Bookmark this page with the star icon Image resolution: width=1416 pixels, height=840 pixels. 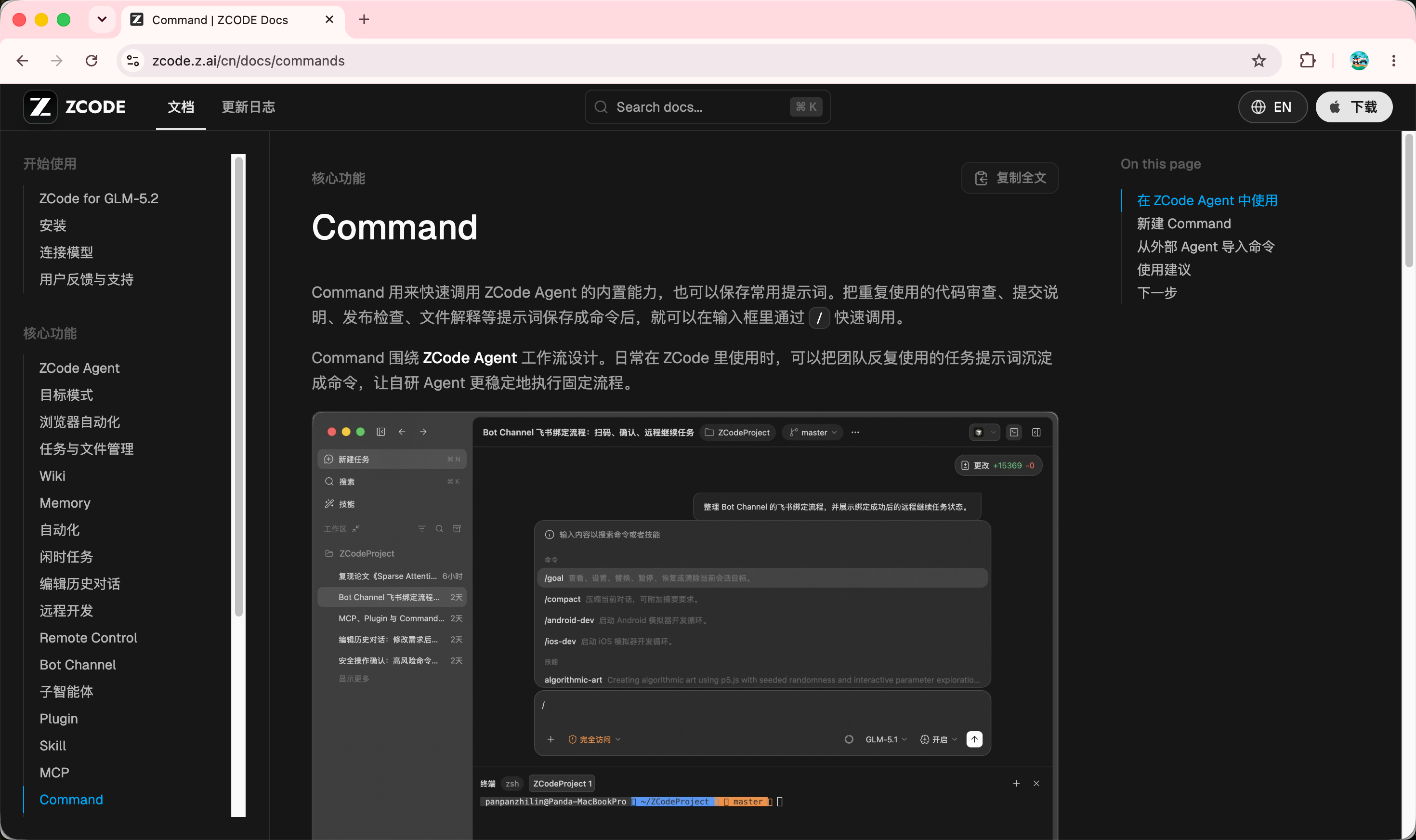click(1259, 61)
